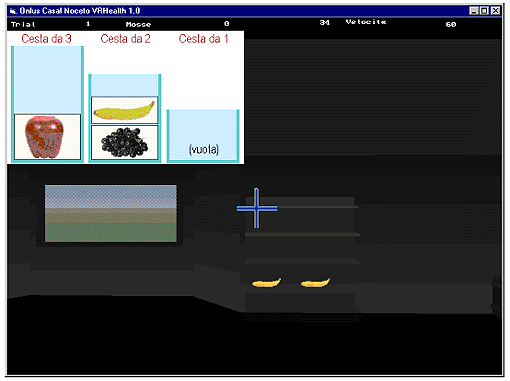Click the Trial label in status bar
510x381 pixels.
[23, 24]
